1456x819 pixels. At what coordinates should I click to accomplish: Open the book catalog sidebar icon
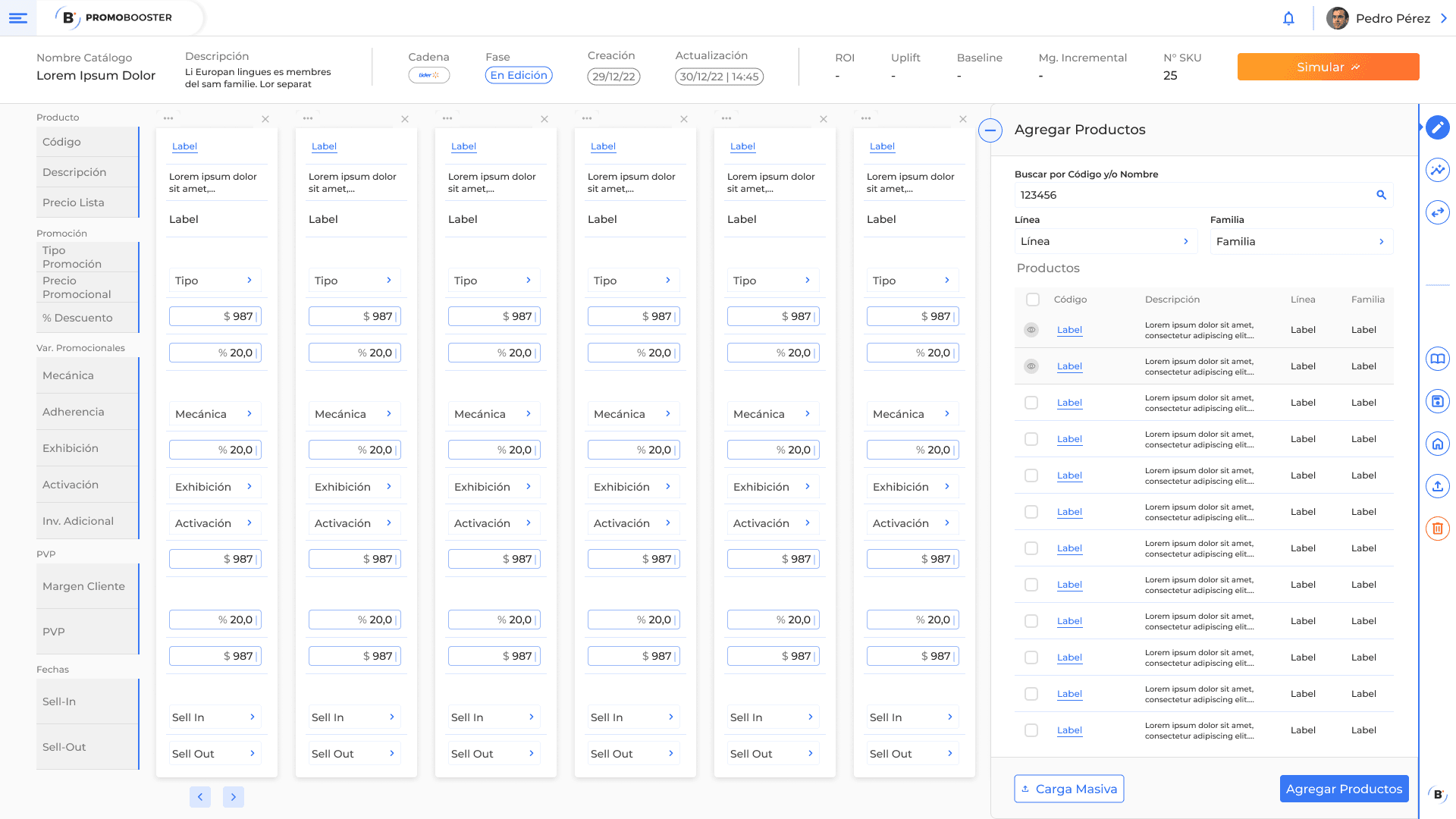1437,359
